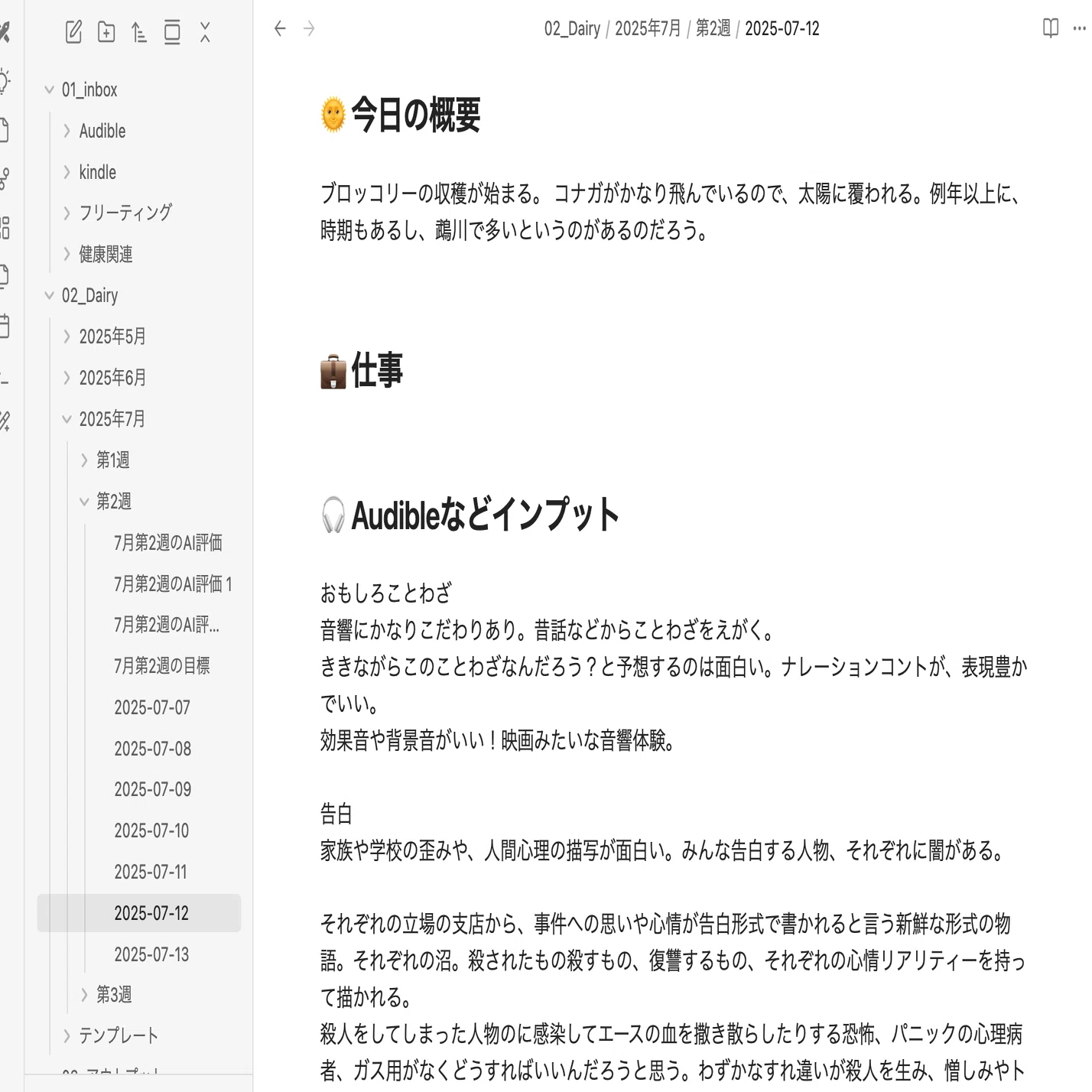Click the standalone 告白 line in the note
The image size is (1092, 1092).
point(336,814)
